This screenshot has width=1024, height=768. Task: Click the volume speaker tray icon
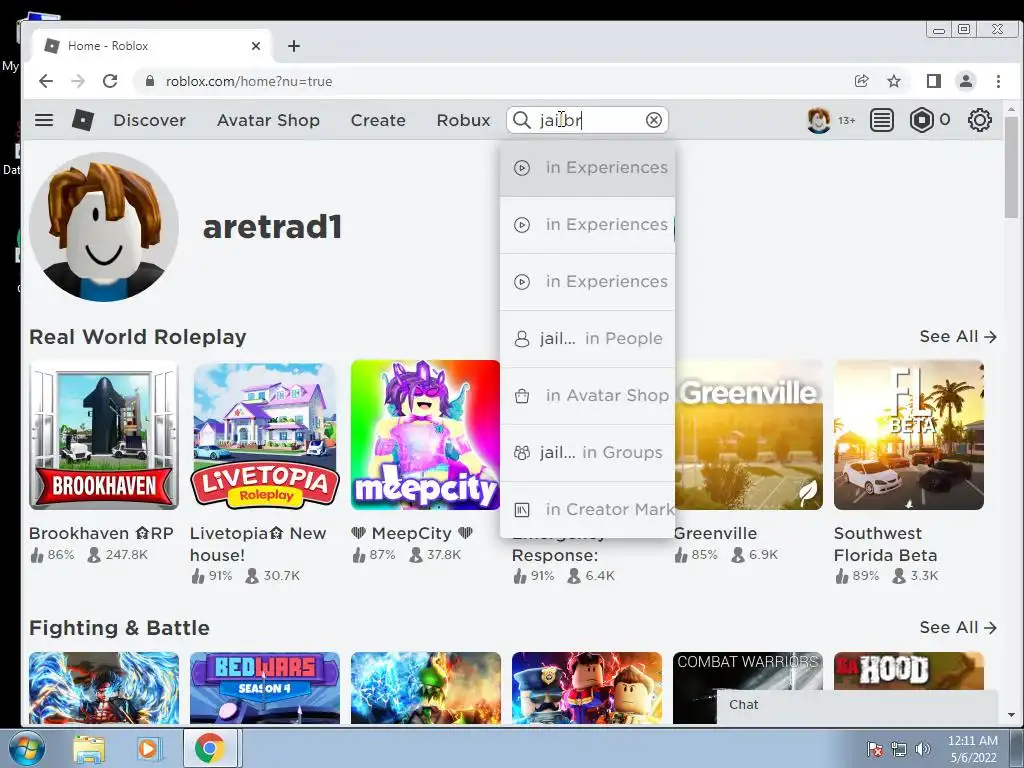pyautogui.click(x=923, y=749)
